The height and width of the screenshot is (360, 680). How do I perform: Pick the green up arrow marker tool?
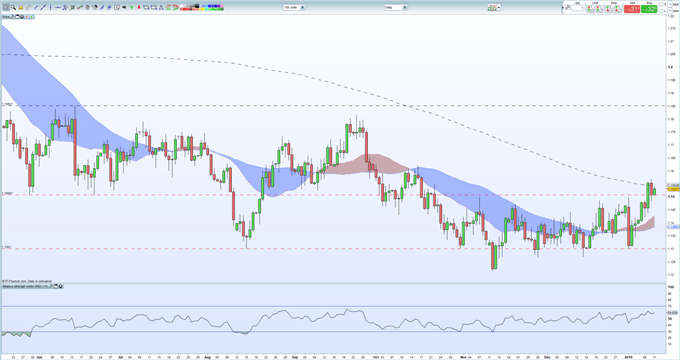131,7
